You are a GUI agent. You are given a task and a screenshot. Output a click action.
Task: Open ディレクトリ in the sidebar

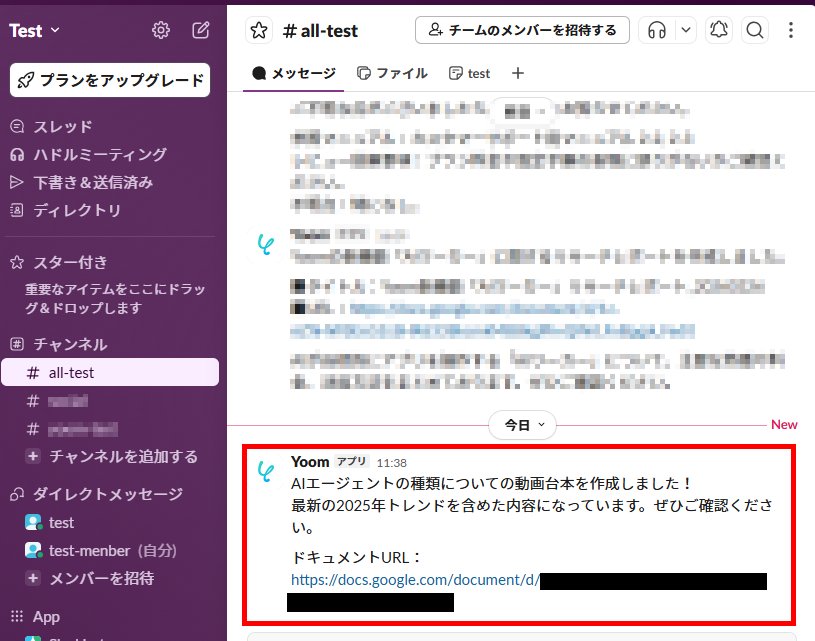pyautogui.click(x=77, y=210)
